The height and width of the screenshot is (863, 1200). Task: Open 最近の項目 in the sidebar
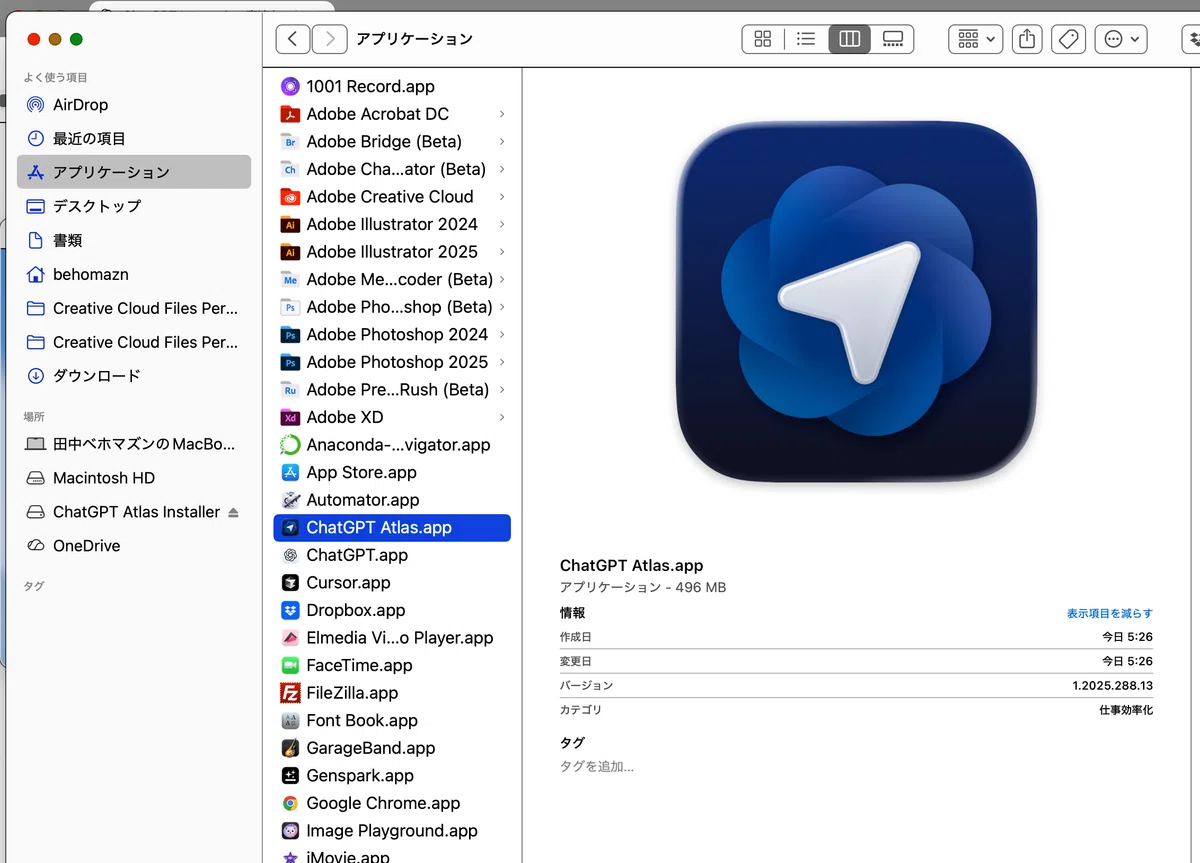pyautogui.click(x=134, y=139)
